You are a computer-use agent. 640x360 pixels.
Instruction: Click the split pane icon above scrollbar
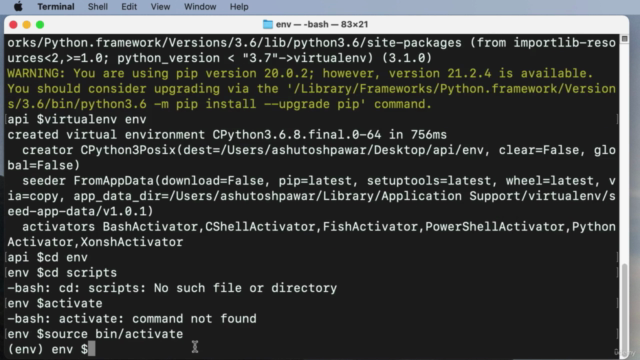tap(624, 39)
